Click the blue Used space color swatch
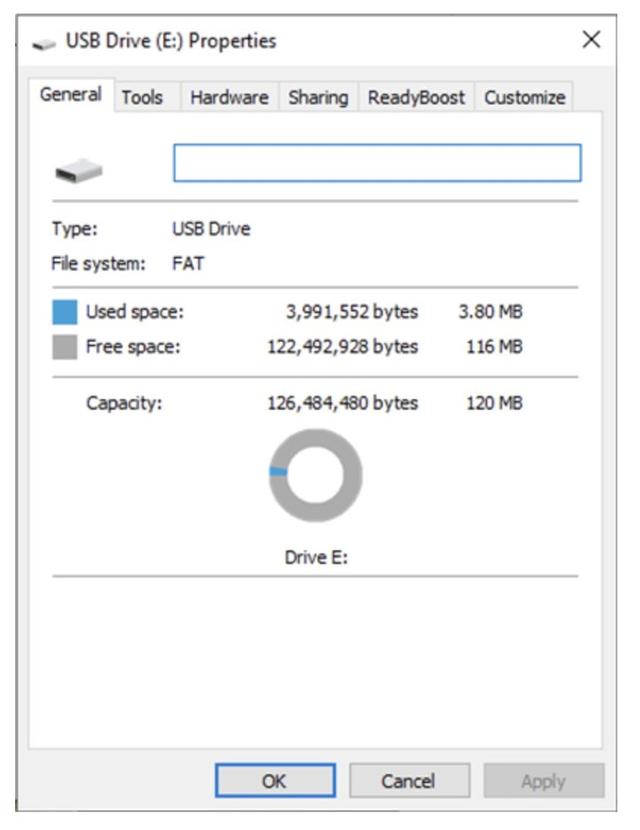The width and height of the screenshot is (640, 830). click(64, 313)
